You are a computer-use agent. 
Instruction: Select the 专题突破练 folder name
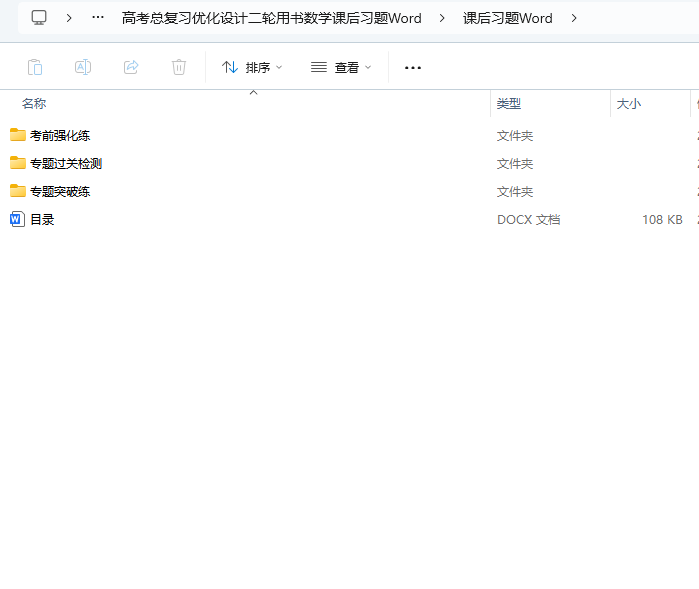pos(60,191)
